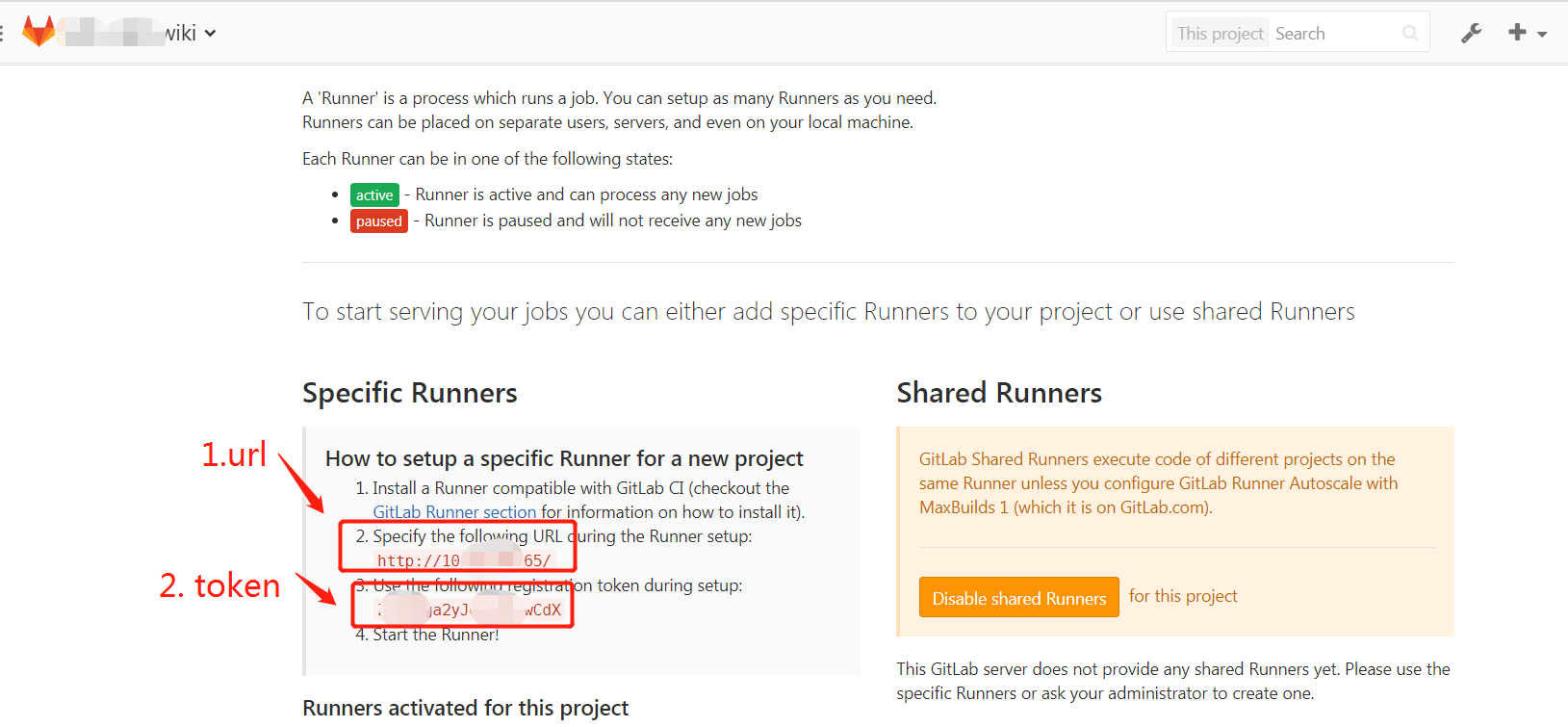Image resolution: width=1568 pixels, height=727 pixels.
Task: Click the plus new-item icon
Action: pos(1518,32)
